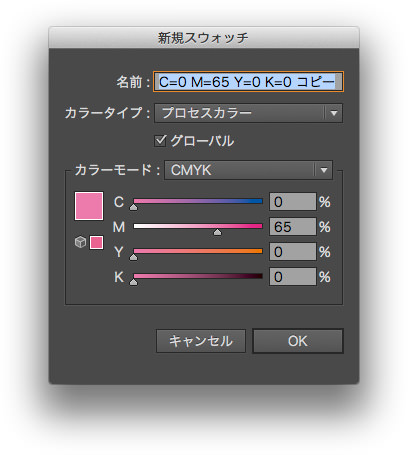
Task: Click the Y percentage value field
Action: 293,252
